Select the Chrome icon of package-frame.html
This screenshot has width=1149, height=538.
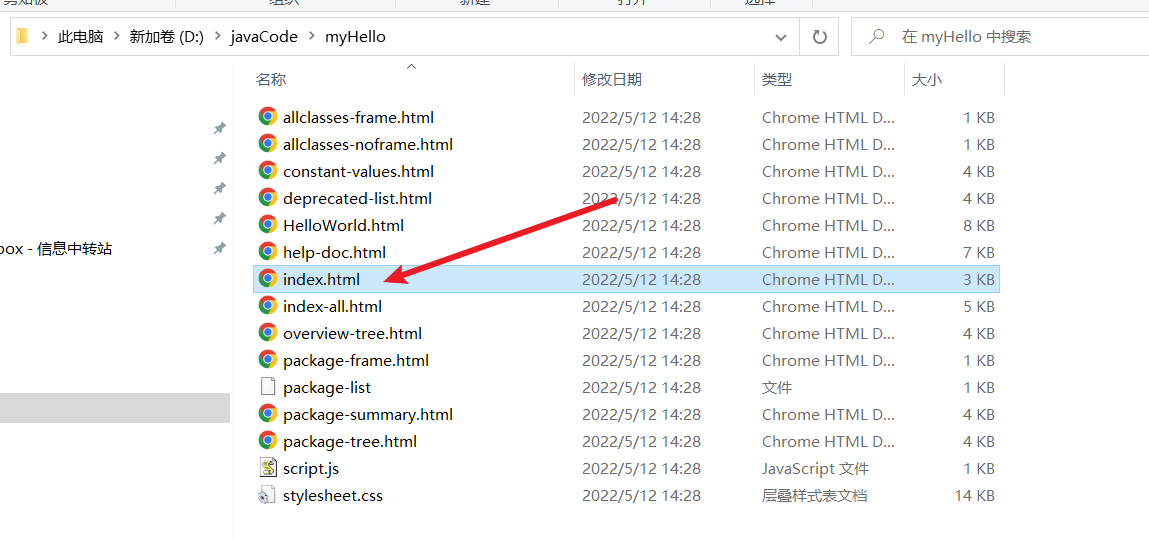(x=267, y=360)
